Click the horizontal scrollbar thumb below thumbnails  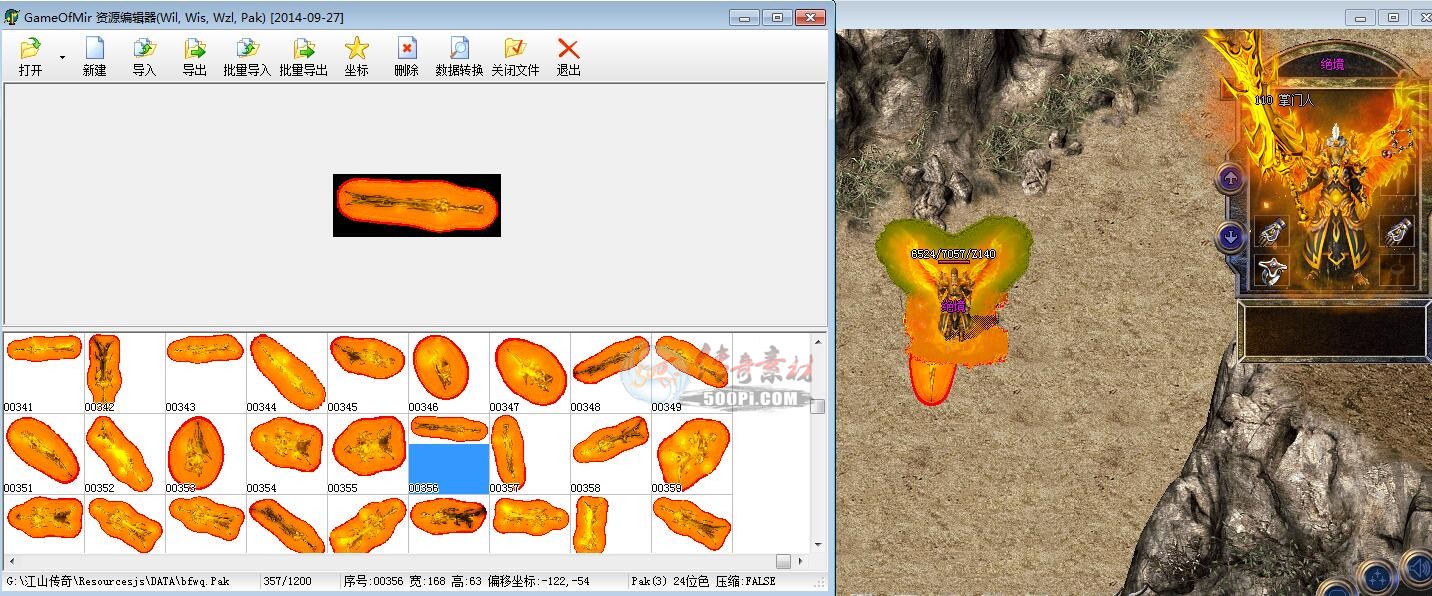783,561
